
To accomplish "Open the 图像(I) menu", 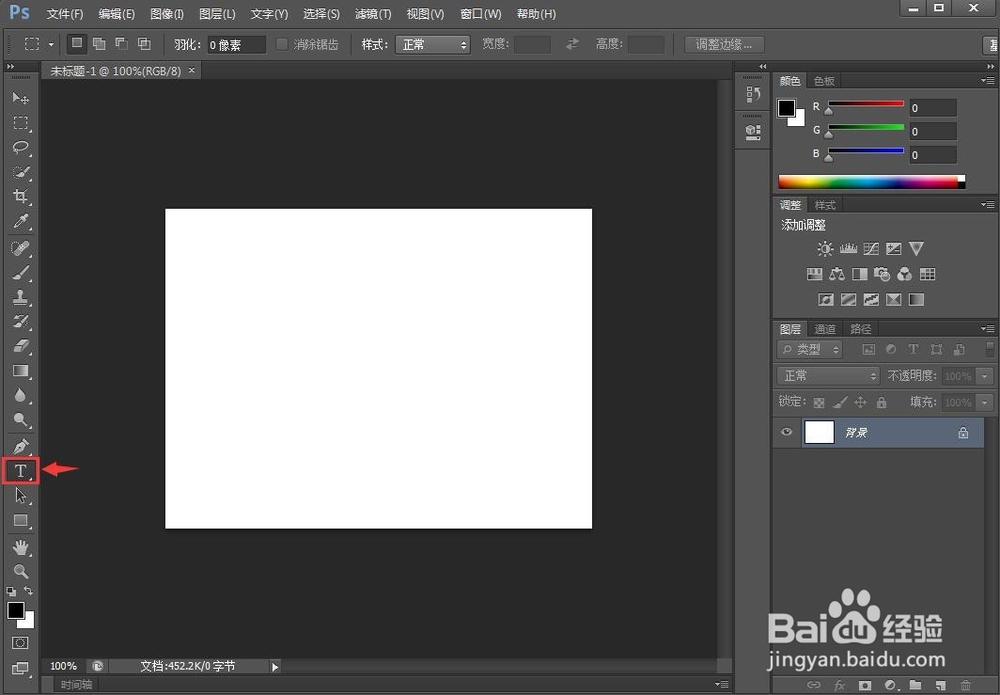I will [167, 13].
